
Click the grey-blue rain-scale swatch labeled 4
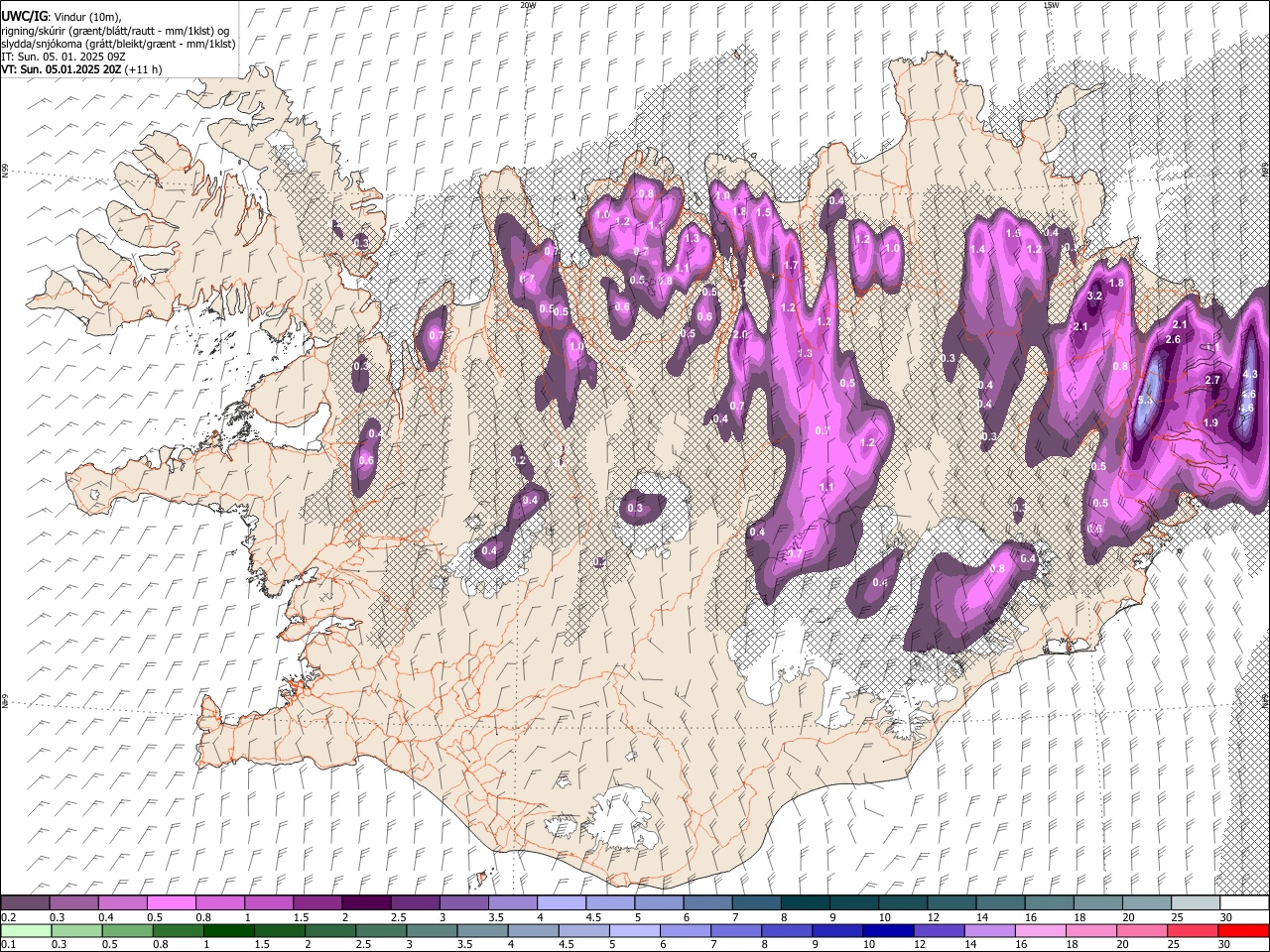coord(533,930)
